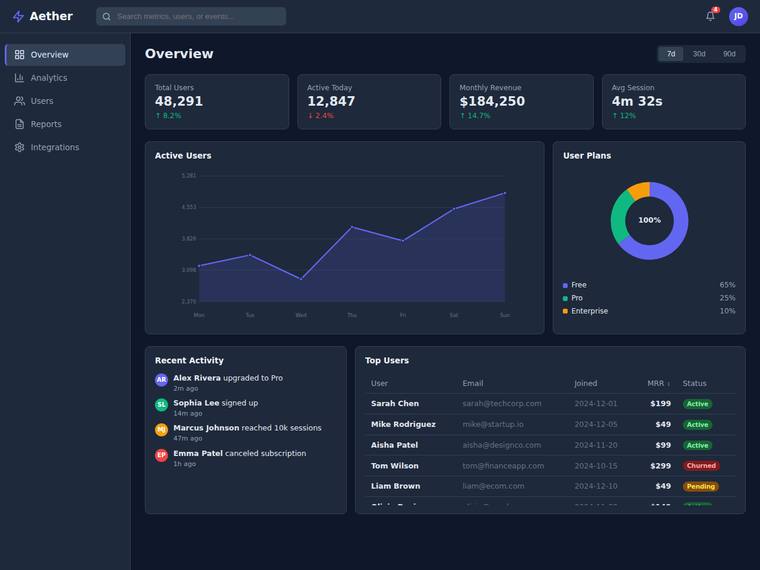Screen dimensions: 760x570
Task: Click the donut chart 100% center
Action: [x=649, y=220]
